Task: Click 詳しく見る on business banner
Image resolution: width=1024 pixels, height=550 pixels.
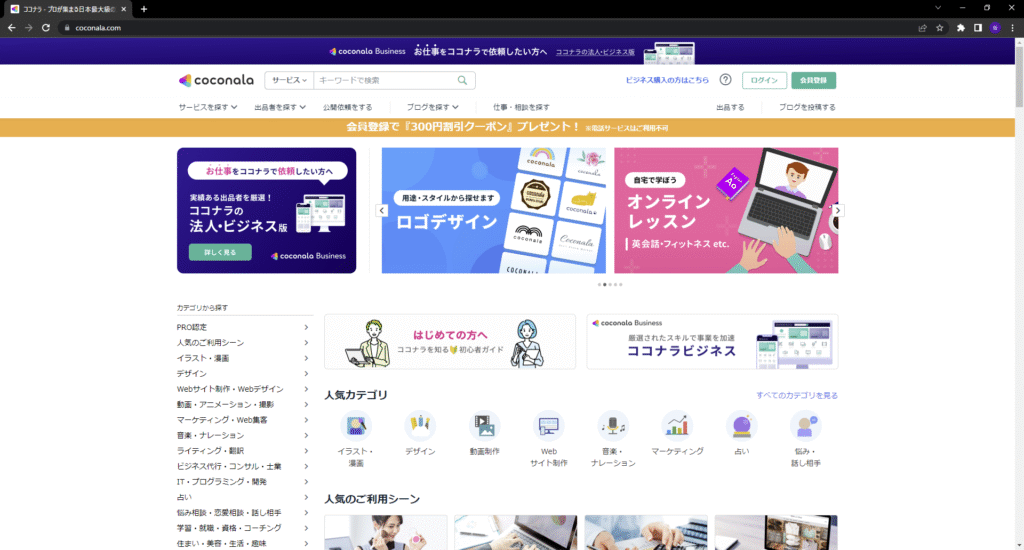Action: coord(220,252)
